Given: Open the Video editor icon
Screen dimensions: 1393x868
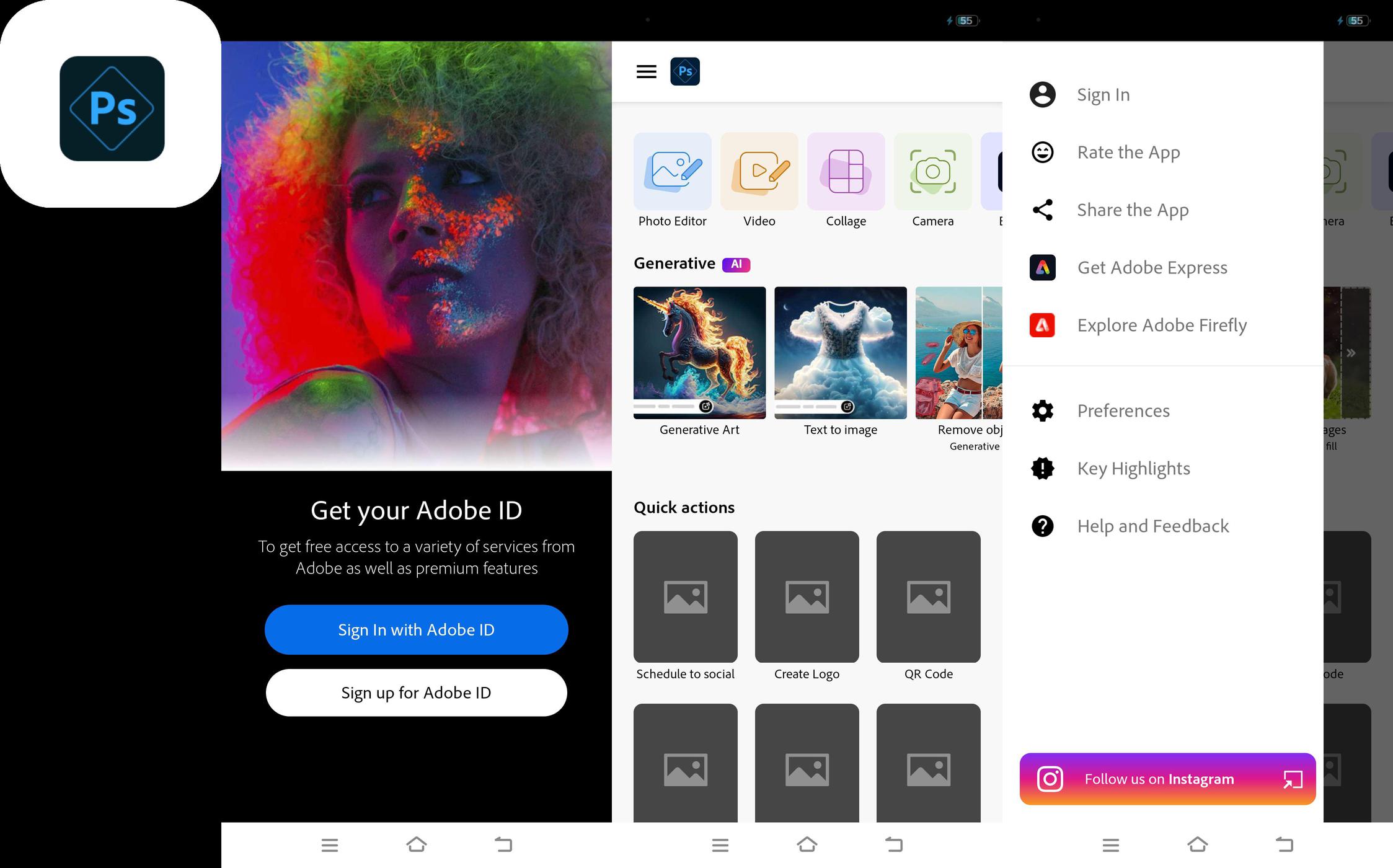Looking at the screenshot, I should pos(759,171).
